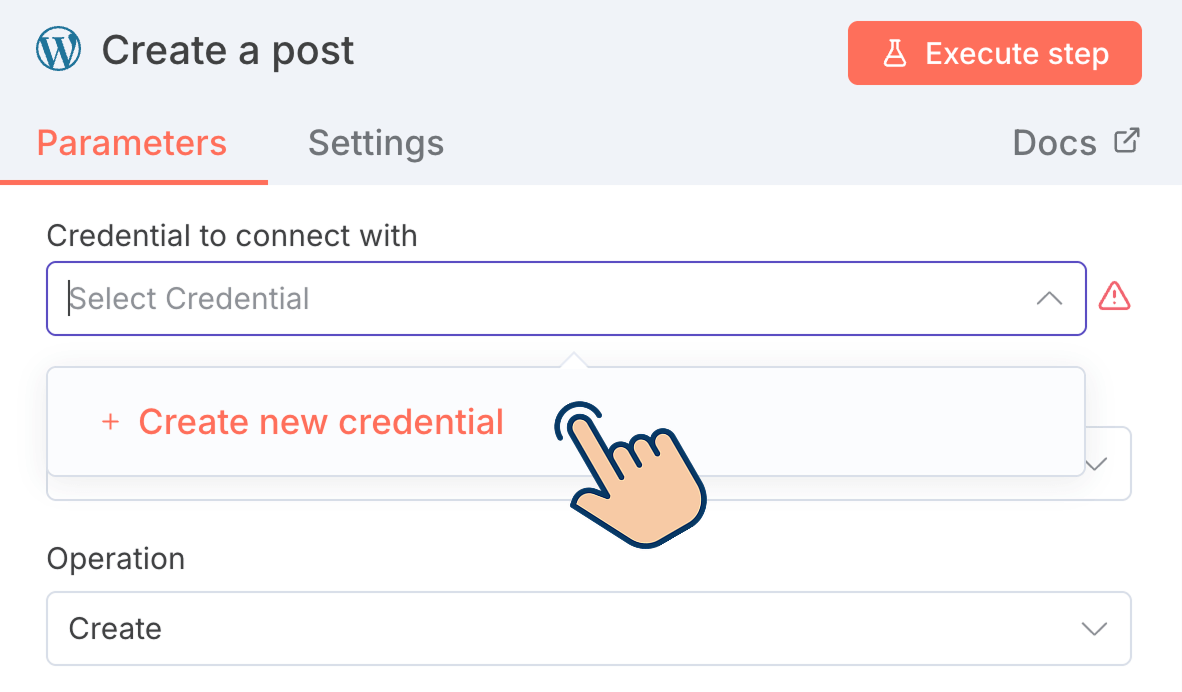Image resolution: width=1182 pixels, height=692 pixels.
Task: Select the Parameters tab
Action: pyautogui.click(x=131, y=142)
